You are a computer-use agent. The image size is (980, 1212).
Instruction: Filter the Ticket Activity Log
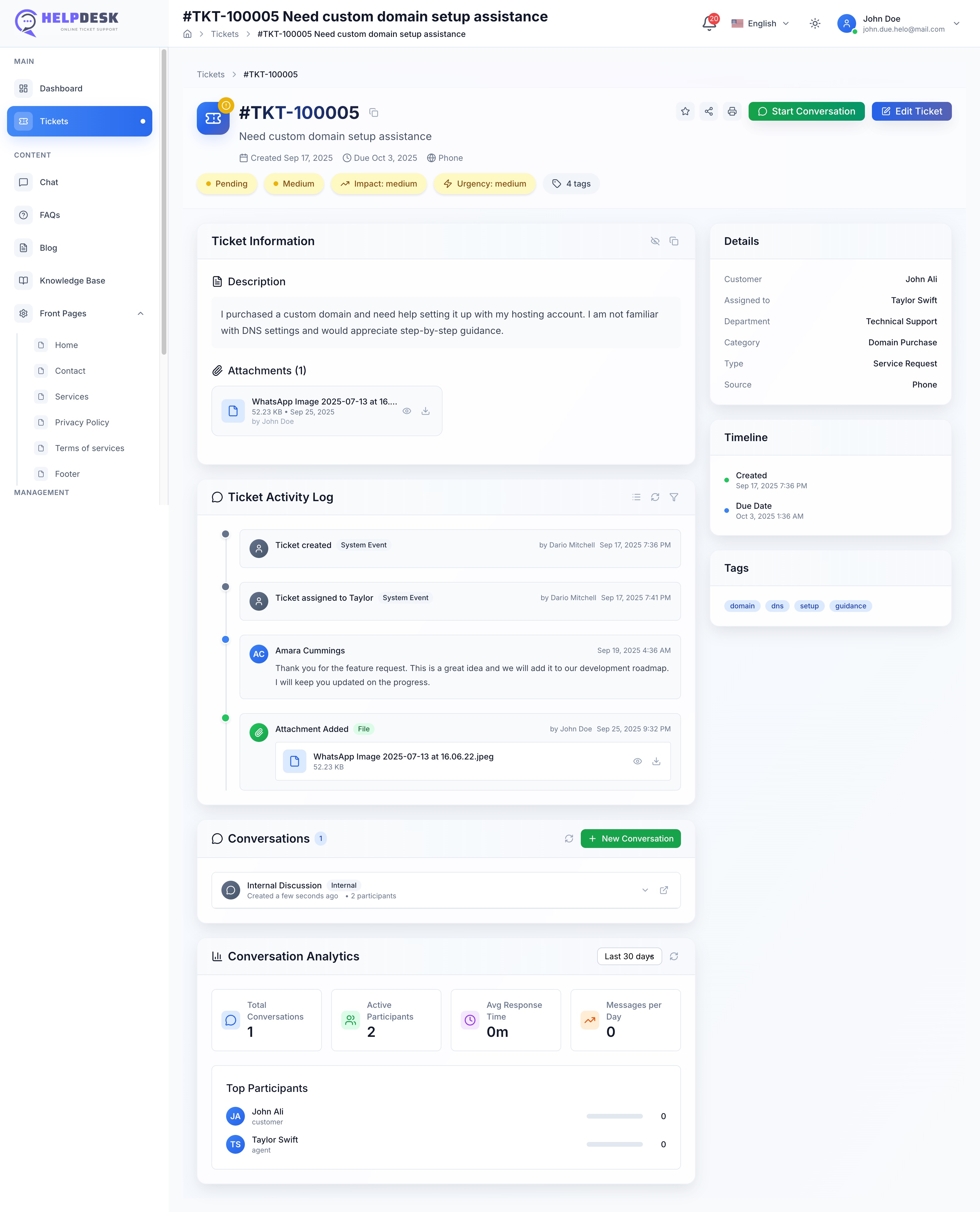pos(673,497)
